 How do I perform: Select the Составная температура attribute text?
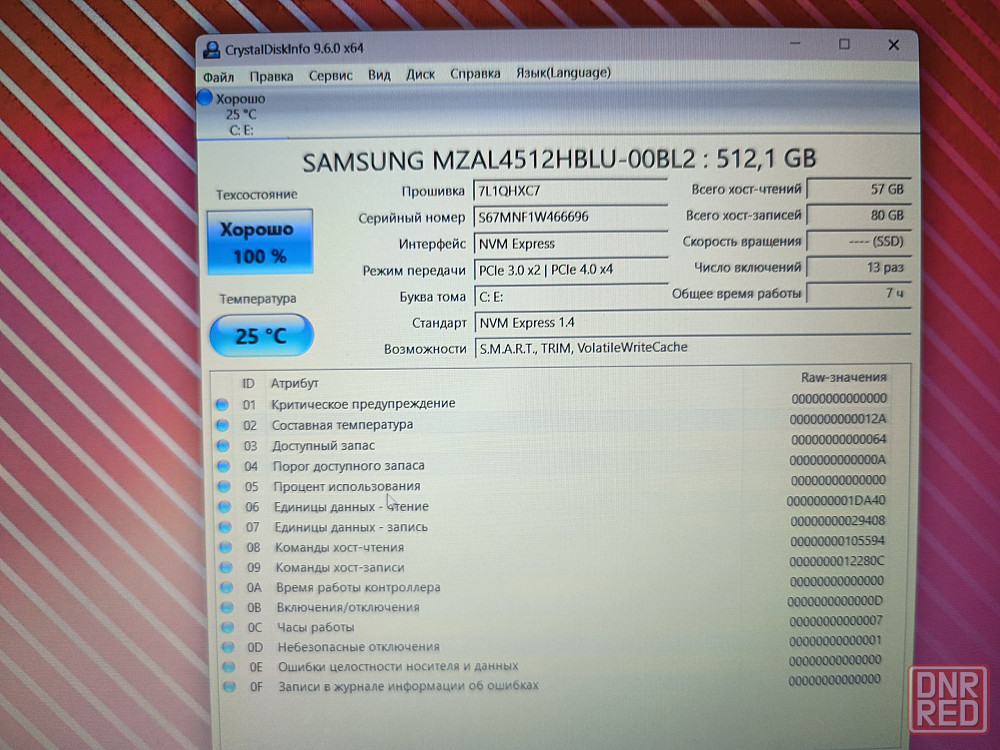(x=342, y=425)
